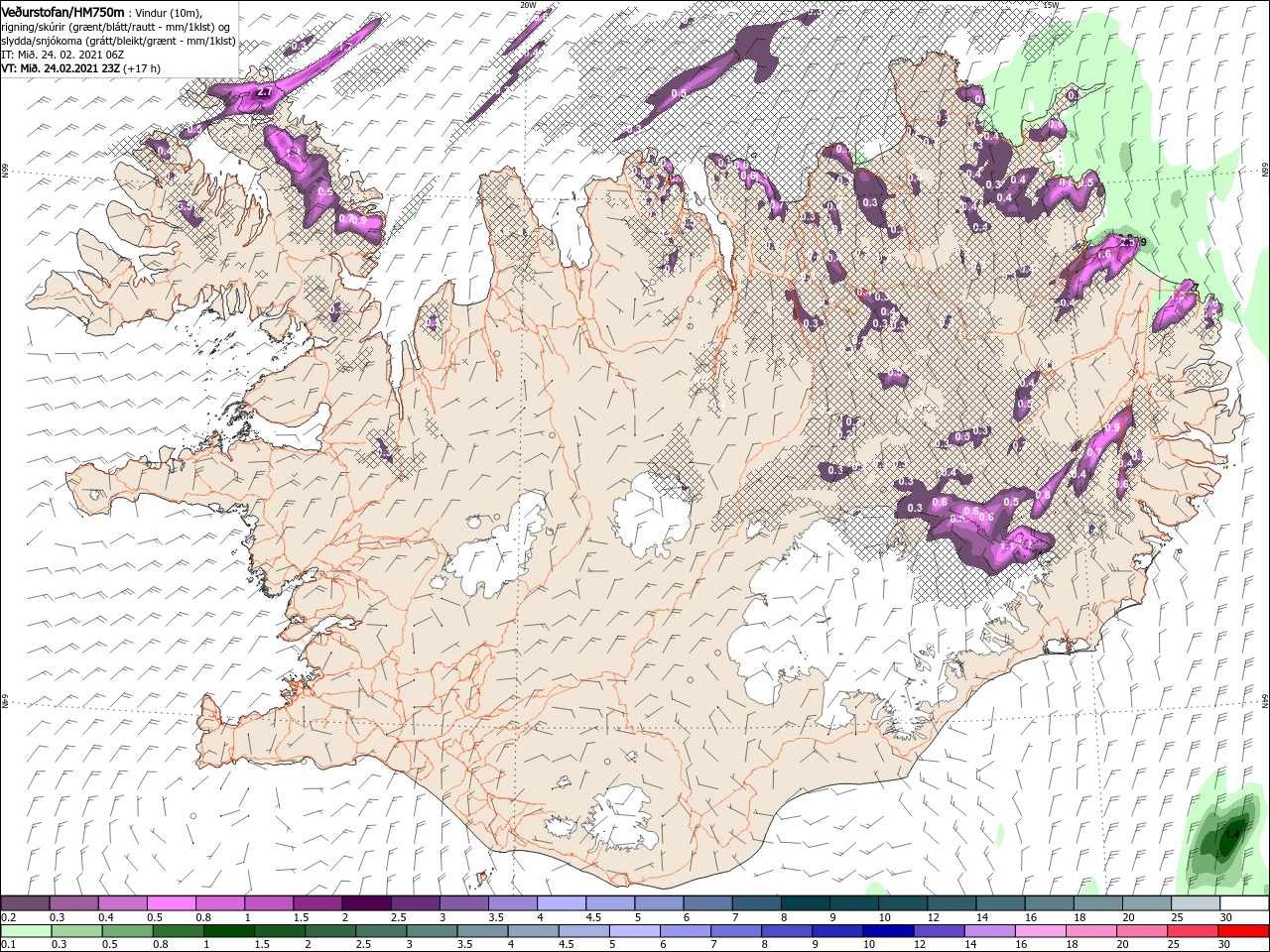Pick rain scale swatch between 5 and 6
Image resolution: width=1270 pixels, height=952 pixels.
635,931
